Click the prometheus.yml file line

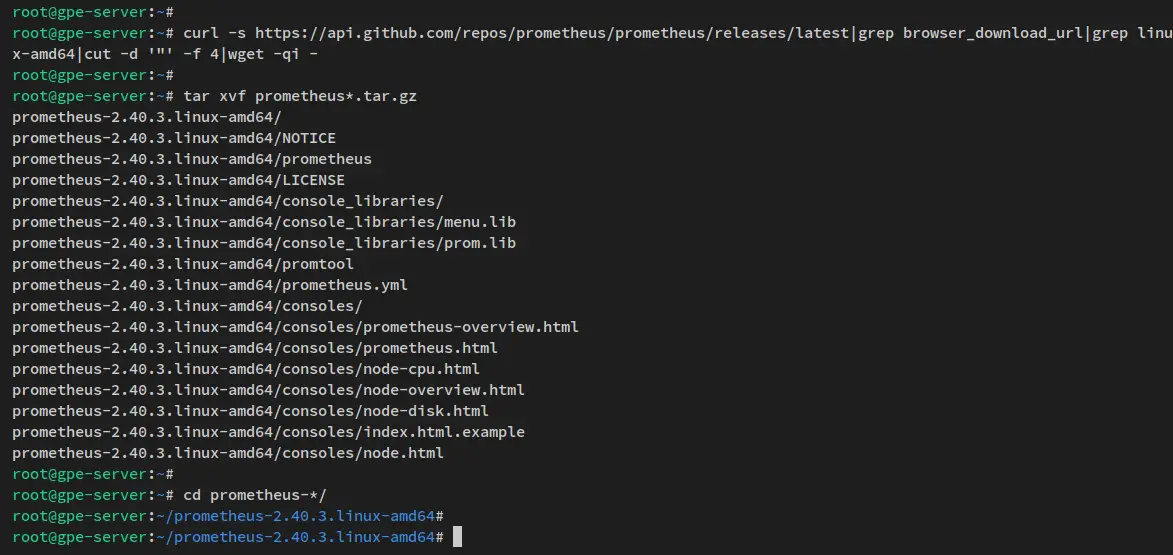coord(210,285)
